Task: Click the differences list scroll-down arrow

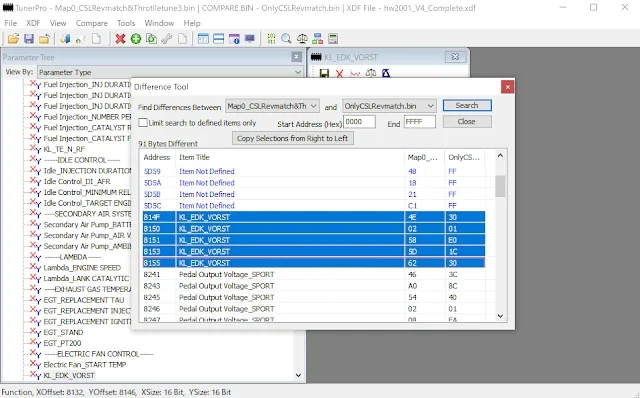Action: click(x=500, y=316)
